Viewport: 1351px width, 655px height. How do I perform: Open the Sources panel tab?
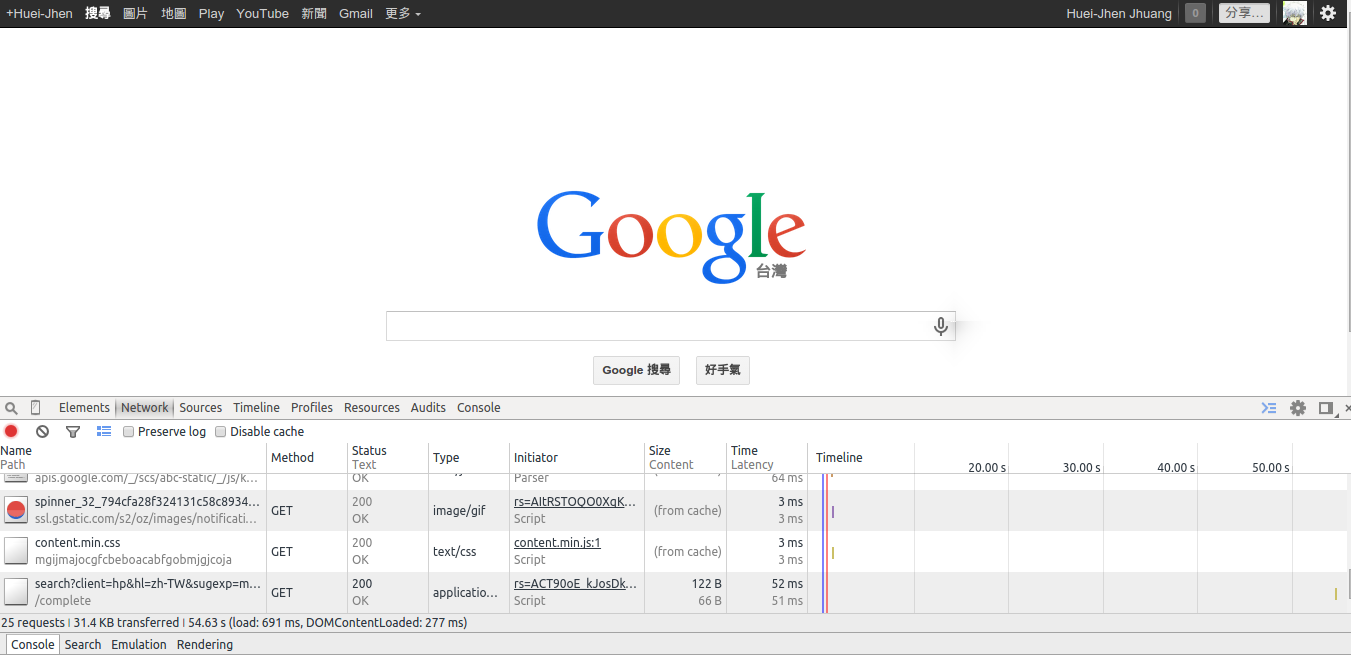201,408
